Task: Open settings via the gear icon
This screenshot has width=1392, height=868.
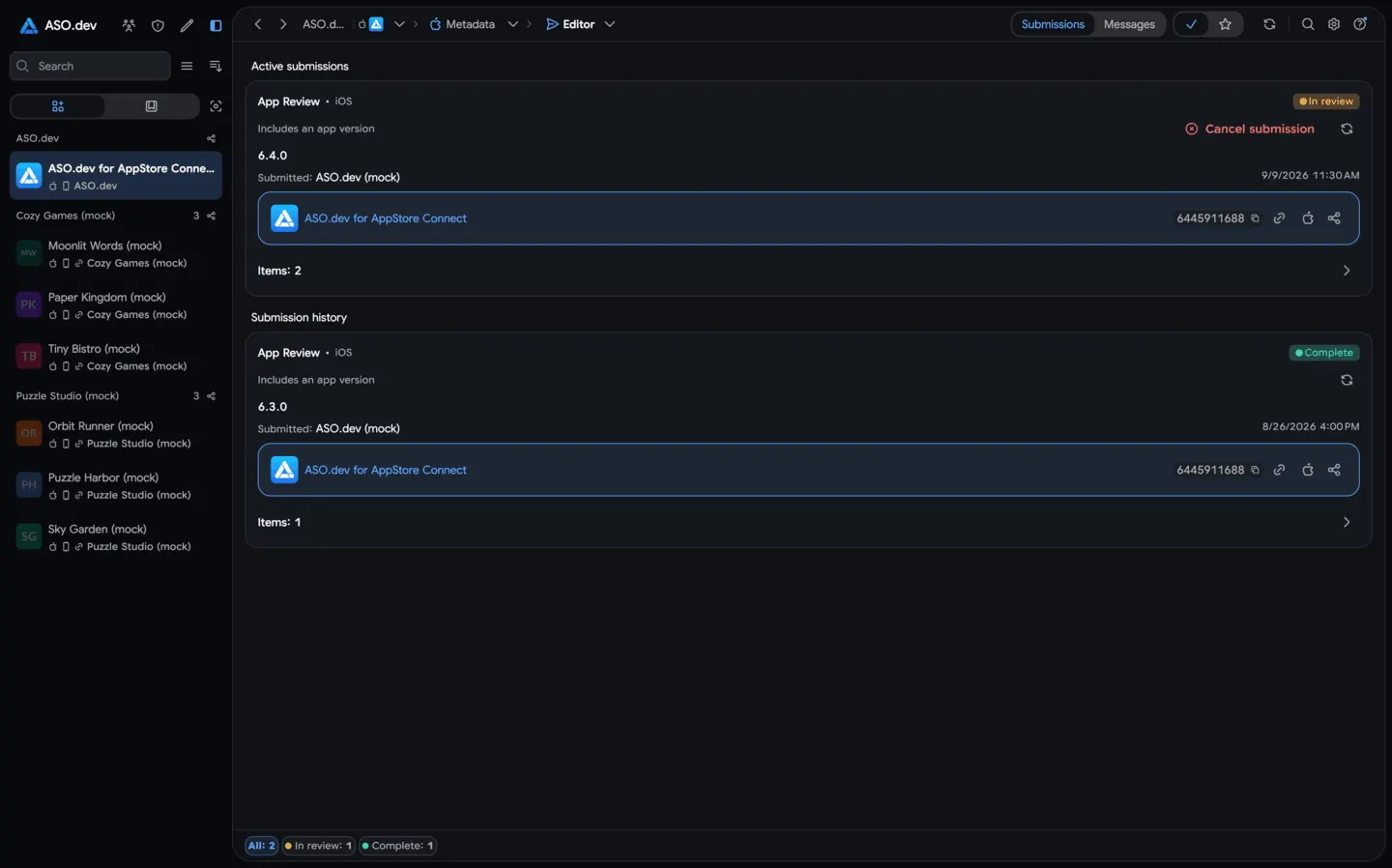Action: [x=1334, y=24]
